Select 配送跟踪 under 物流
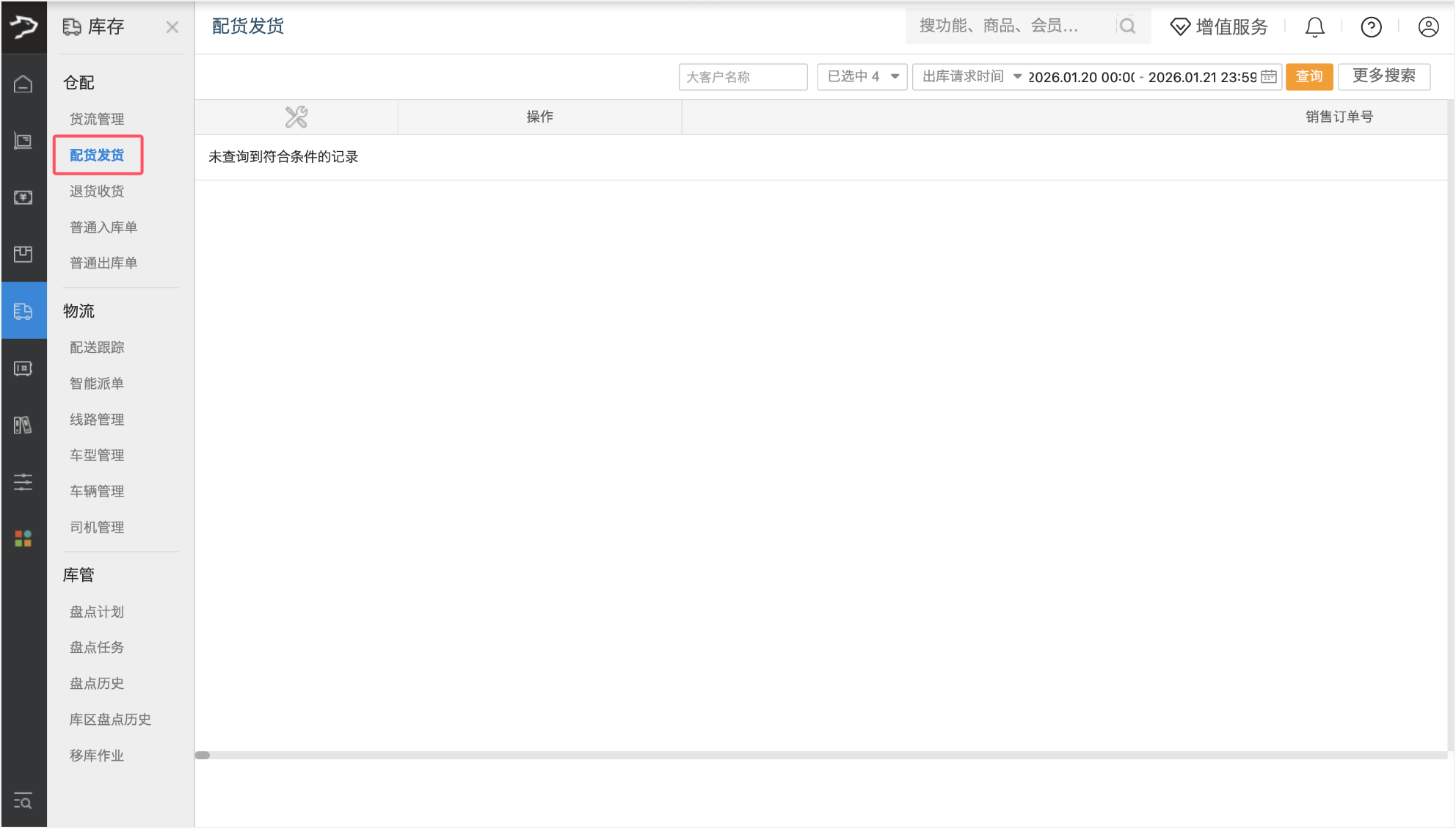Viewport: 1456px width, 829px height. click(x=97, y=347)
